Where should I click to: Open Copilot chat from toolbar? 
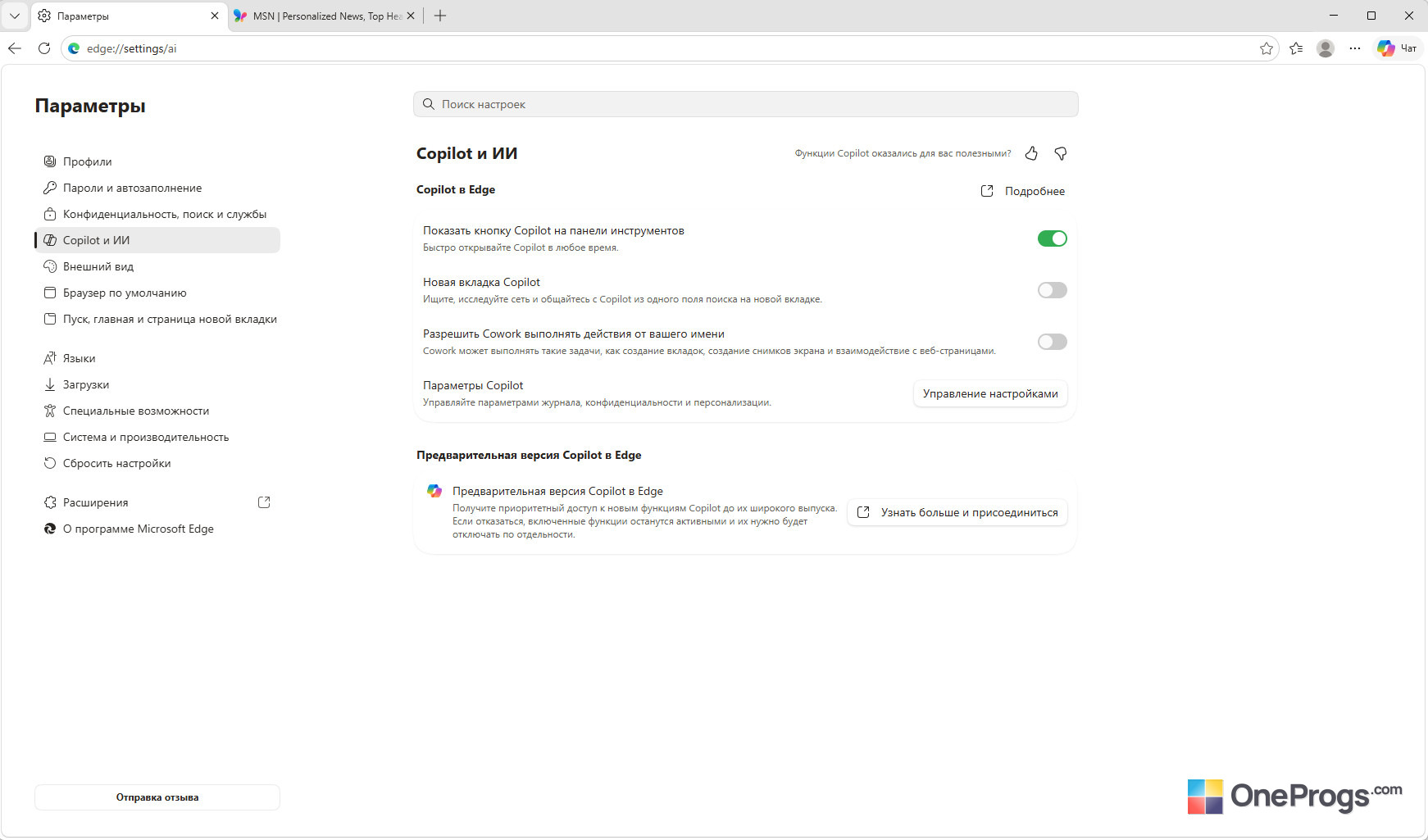pyautogui.click(x=1398, y=48)
